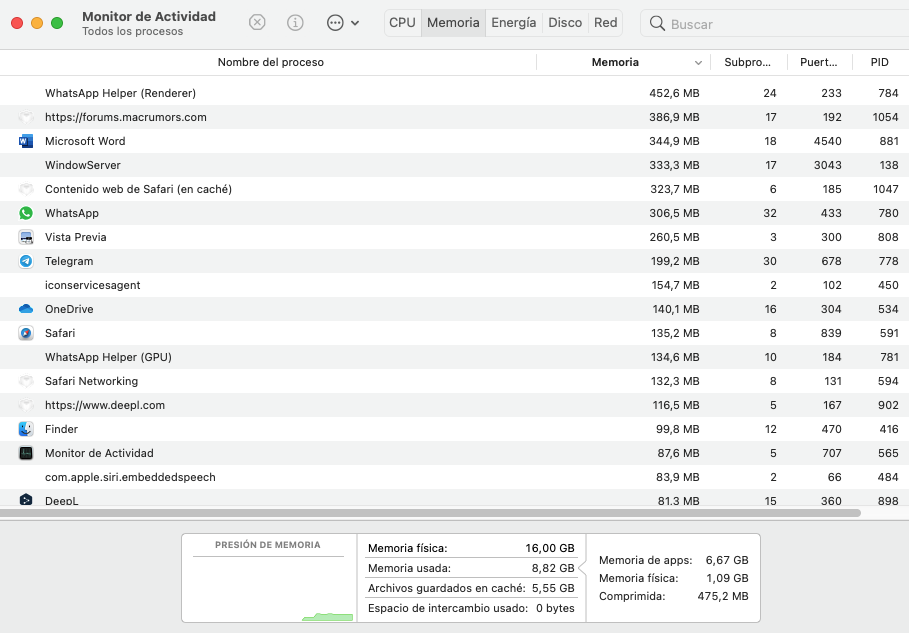Select the Microsoft Word process name
Image resolution: width=909 pixels, height=633 pixels.
[85, 141]
